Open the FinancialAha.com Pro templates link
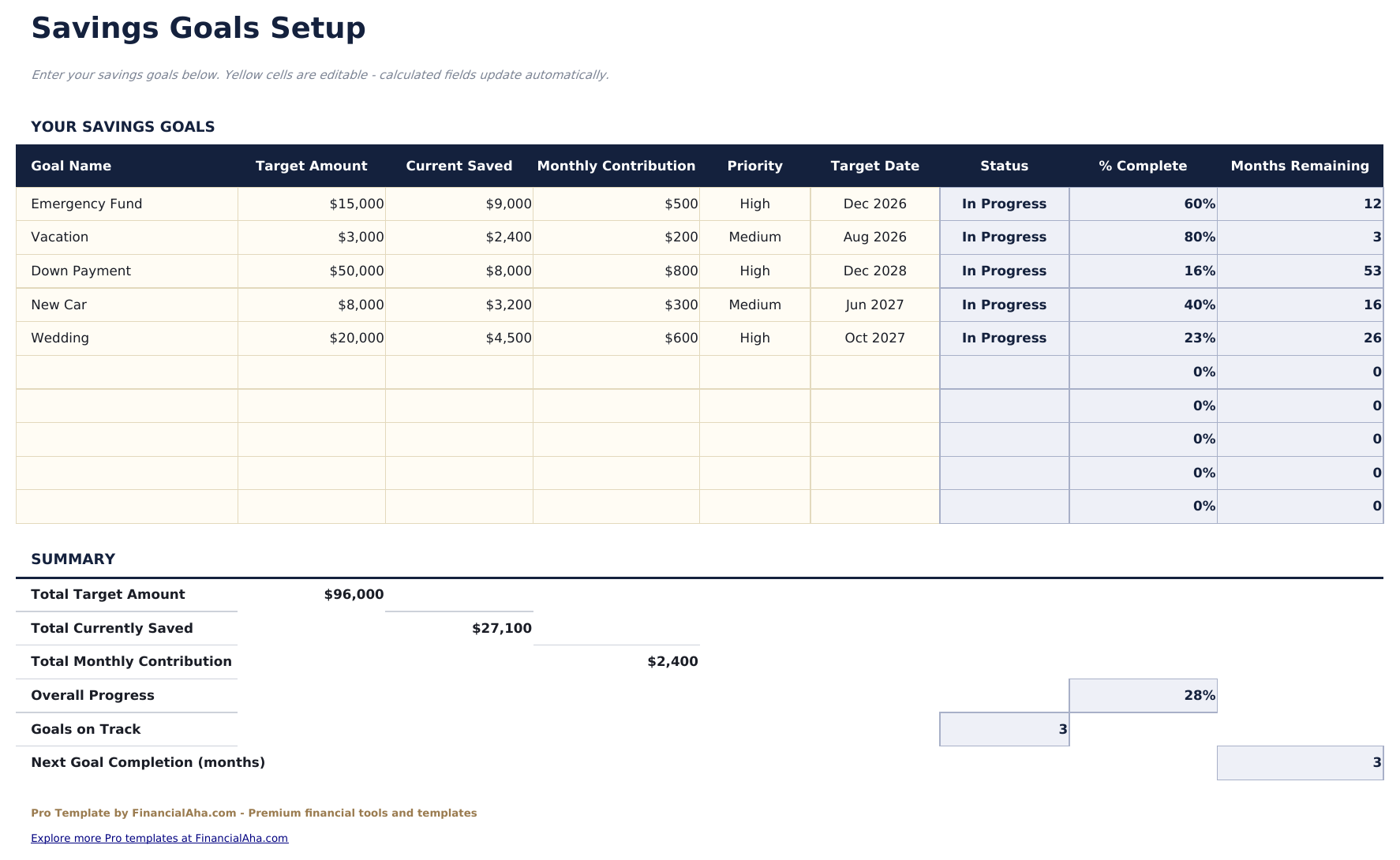Viewport: 1400px width, 860px height. tap(159, 838)
